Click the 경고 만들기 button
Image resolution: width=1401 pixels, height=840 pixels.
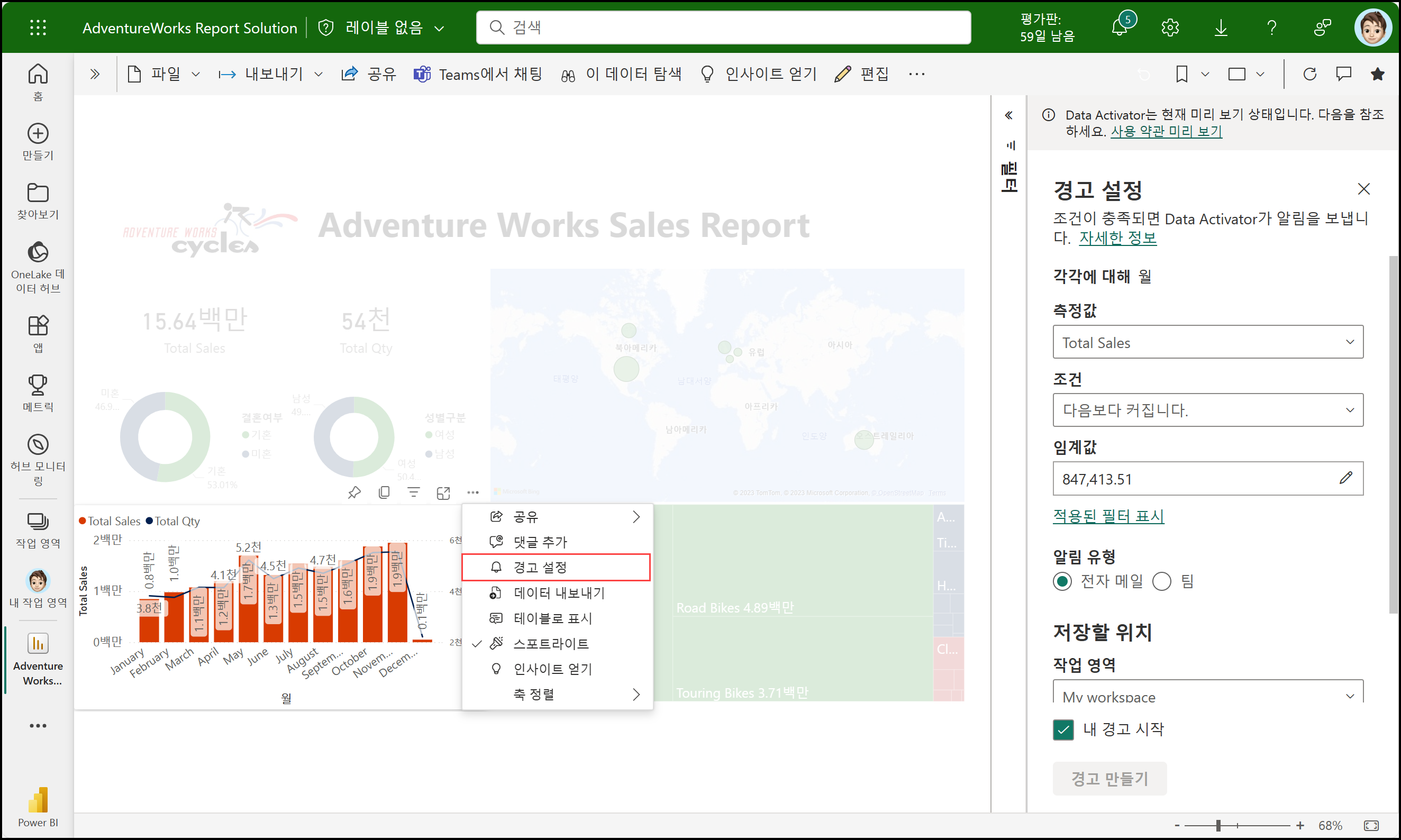coord(1109,778)
